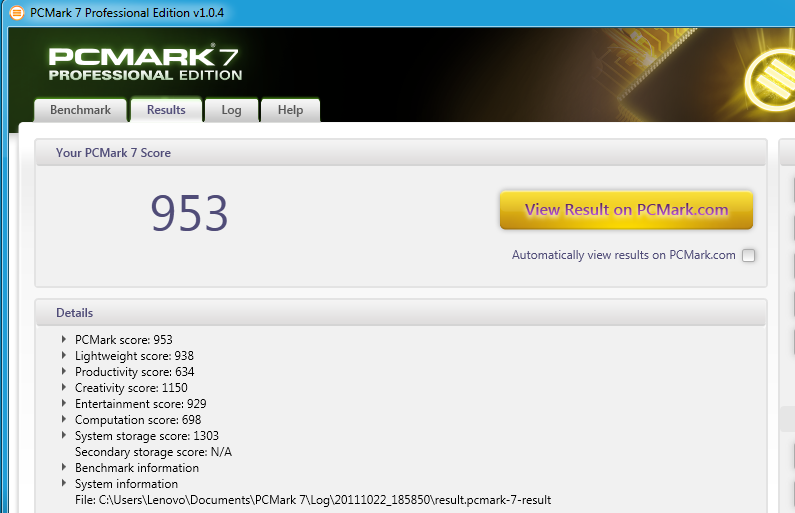
Task: Expand the Lightweight score row
Action: click(64, 355)
